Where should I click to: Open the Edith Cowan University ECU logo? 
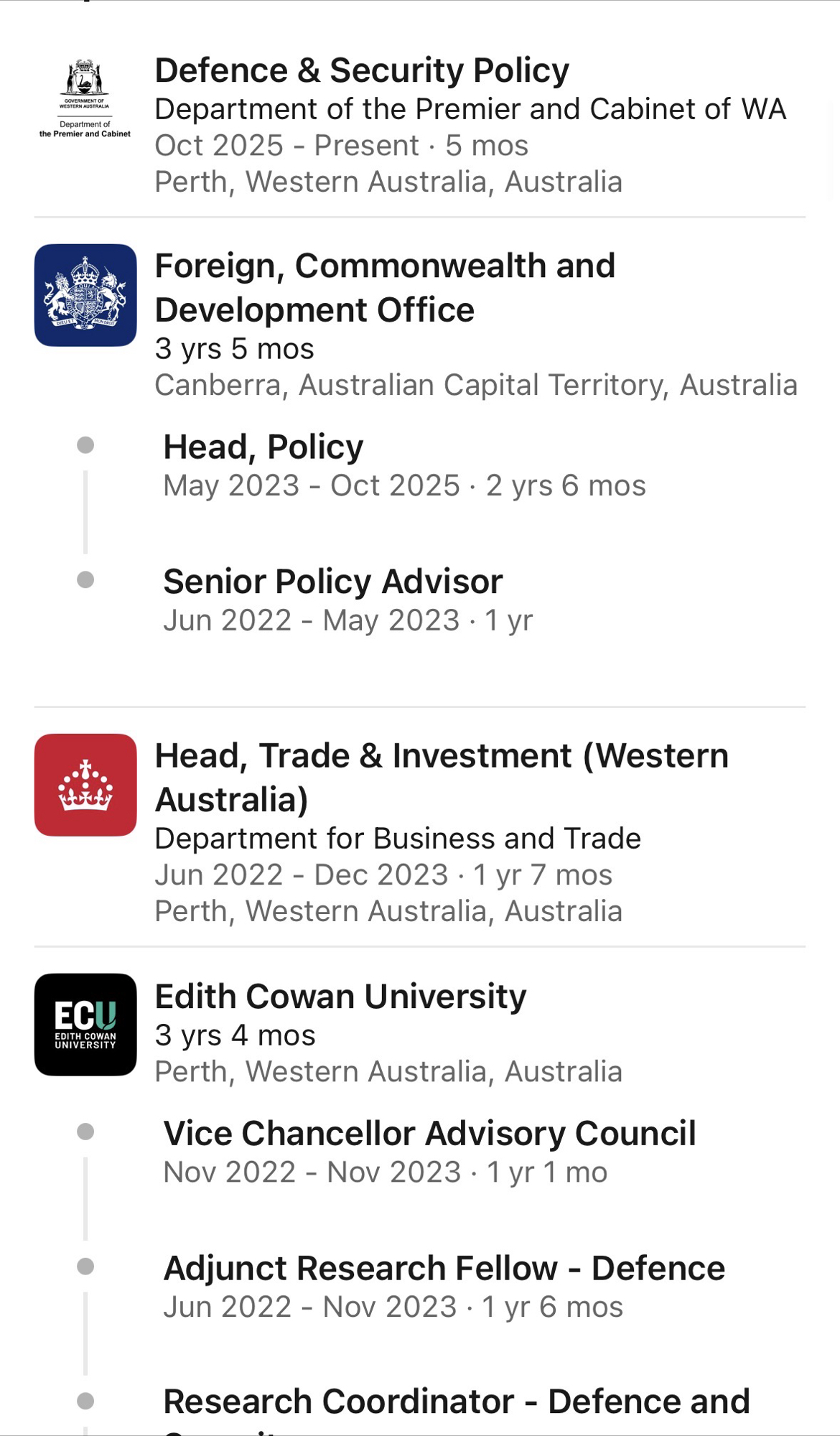(85, 1025)
